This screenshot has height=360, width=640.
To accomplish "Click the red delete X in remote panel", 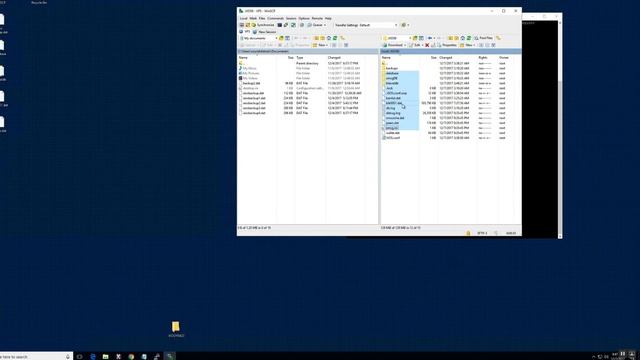I will pos(427,45).
